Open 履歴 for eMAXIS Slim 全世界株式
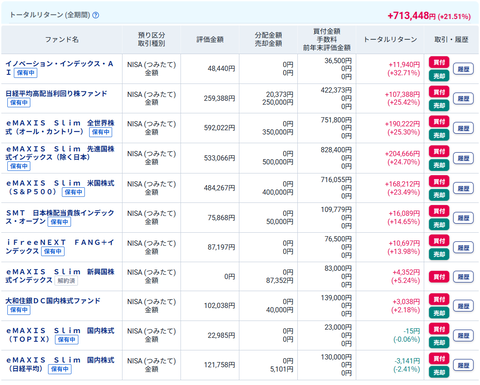 (x=463, y=128)
